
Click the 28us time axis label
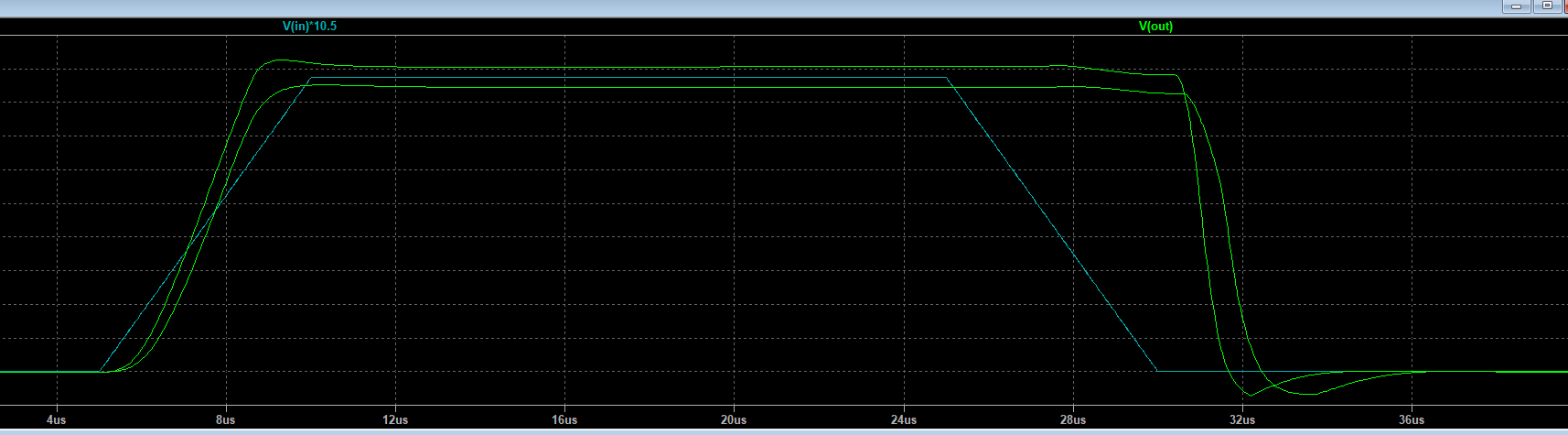click(1073, 420)
